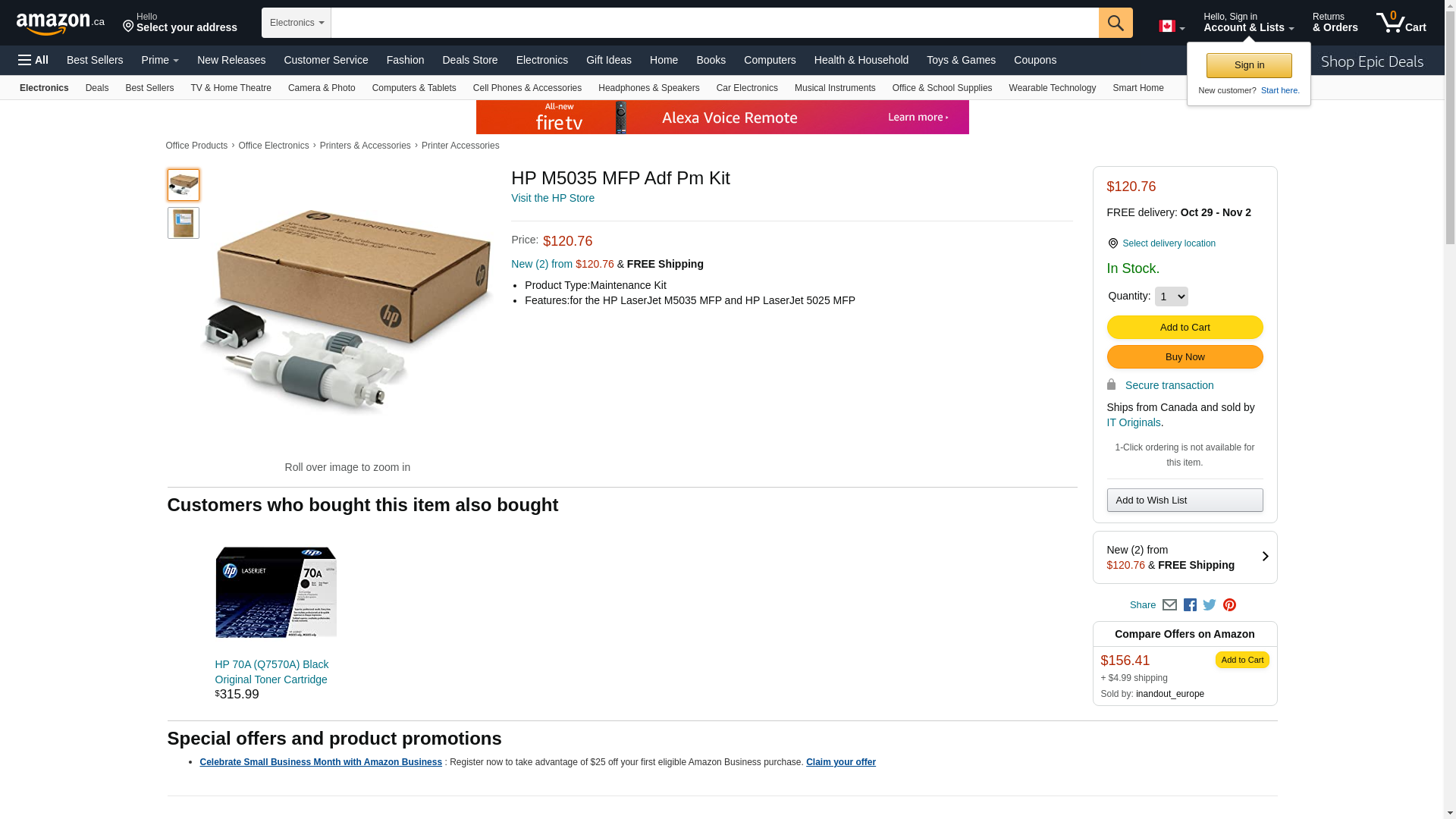
Task: Open the shopping cart icon
Action: 1401,23
